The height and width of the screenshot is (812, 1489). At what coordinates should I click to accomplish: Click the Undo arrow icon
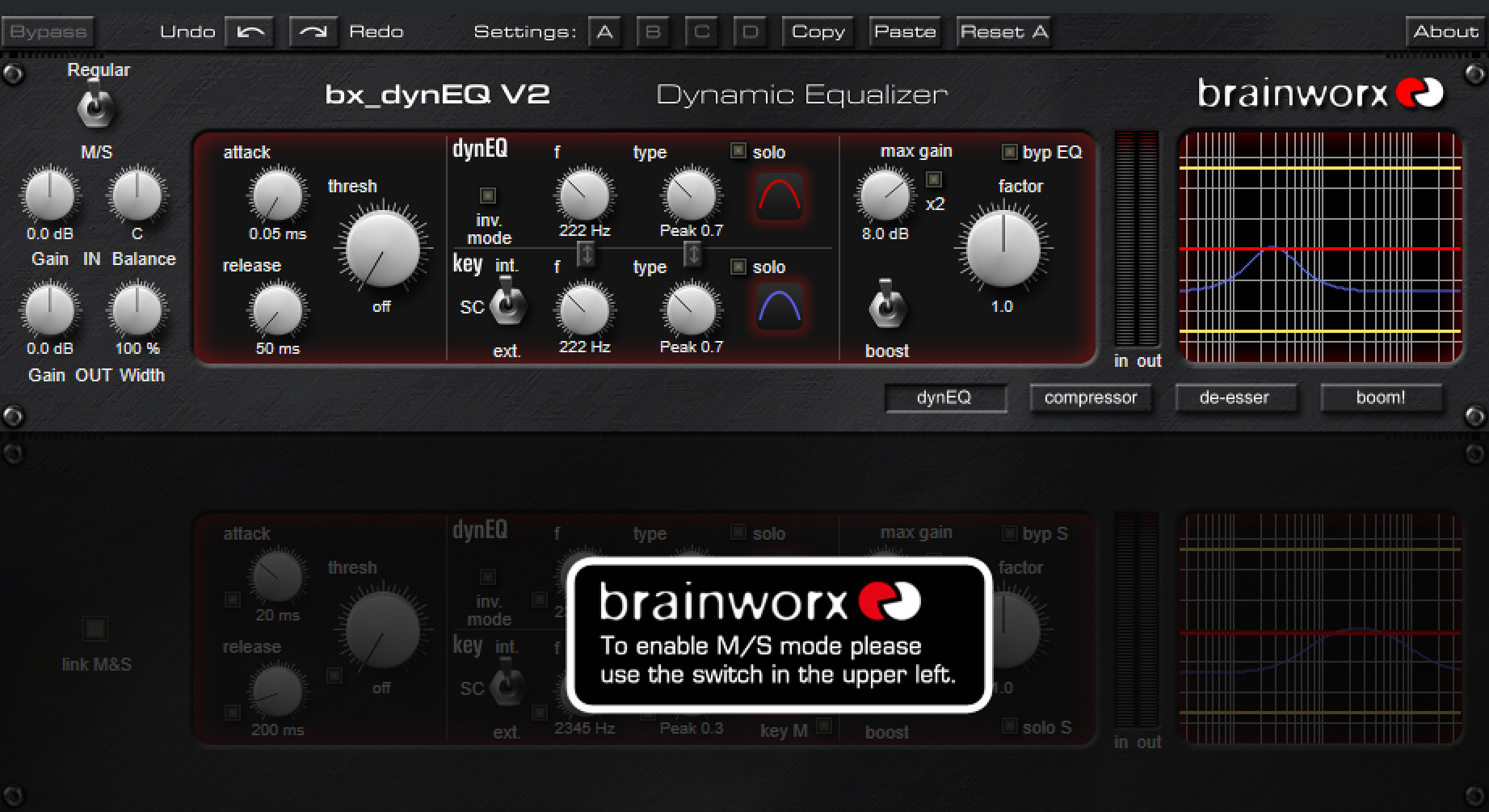pyautogui.click(x=250, y=32)
